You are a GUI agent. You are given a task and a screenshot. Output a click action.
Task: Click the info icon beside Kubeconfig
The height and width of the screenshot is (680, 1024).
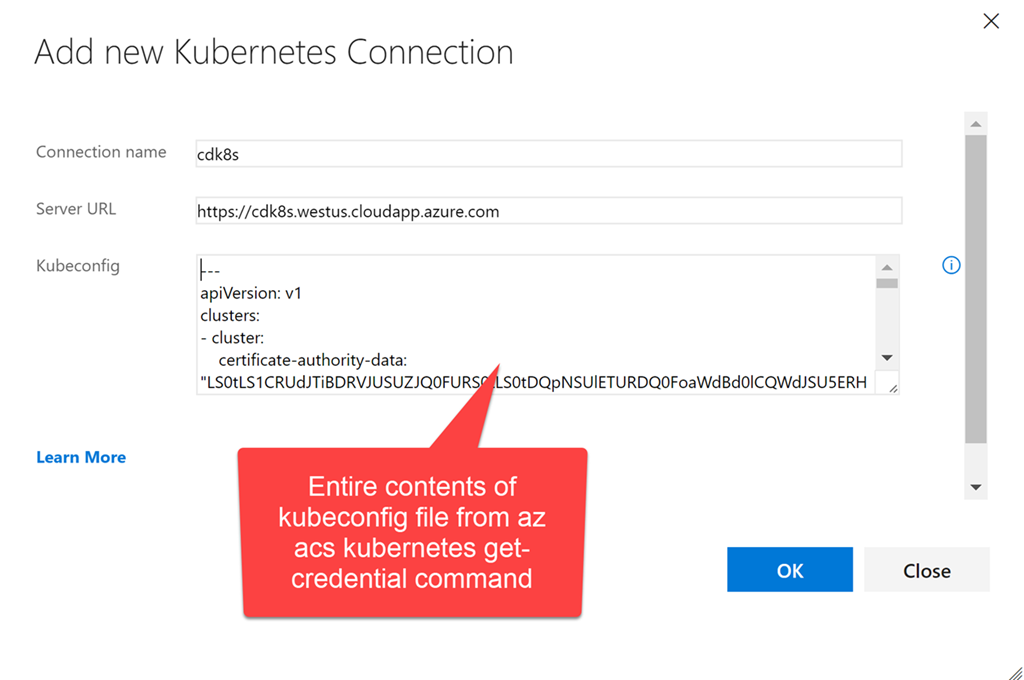(951, 265)
